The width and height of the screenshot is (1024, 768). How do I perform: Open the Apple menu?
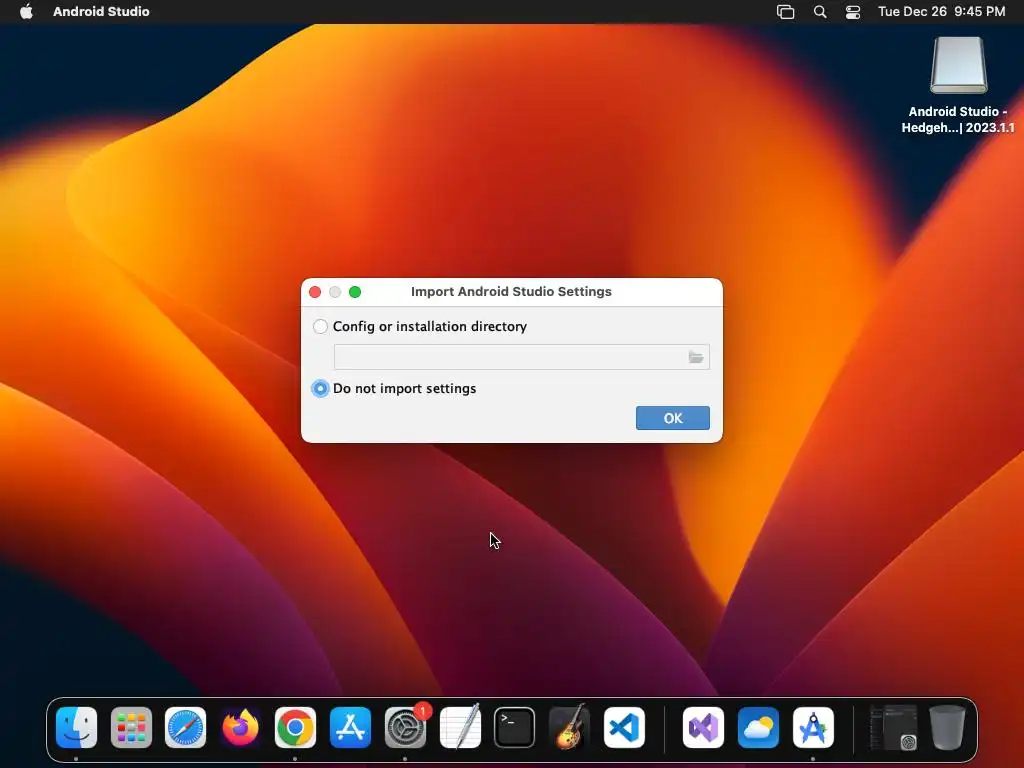coord(26,11)
